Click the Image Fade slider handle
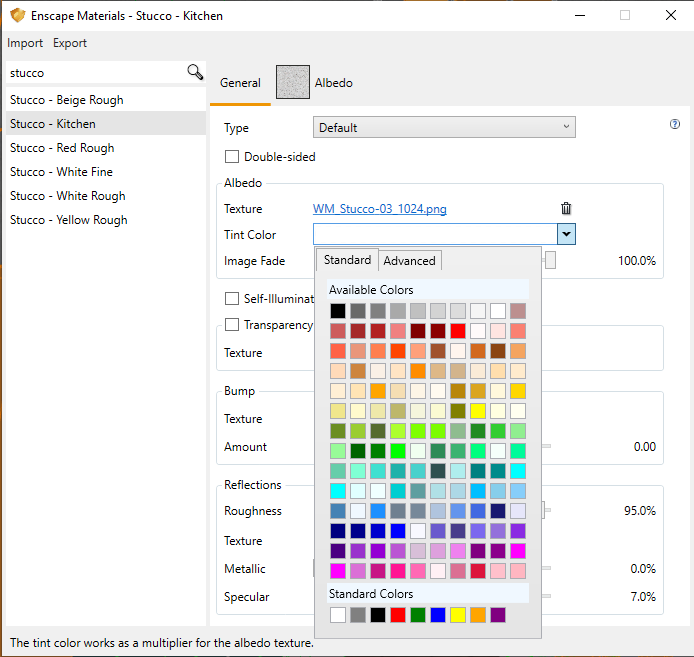Image resolution: width=694 pixels, height=657 pixels. coord(550,260)
